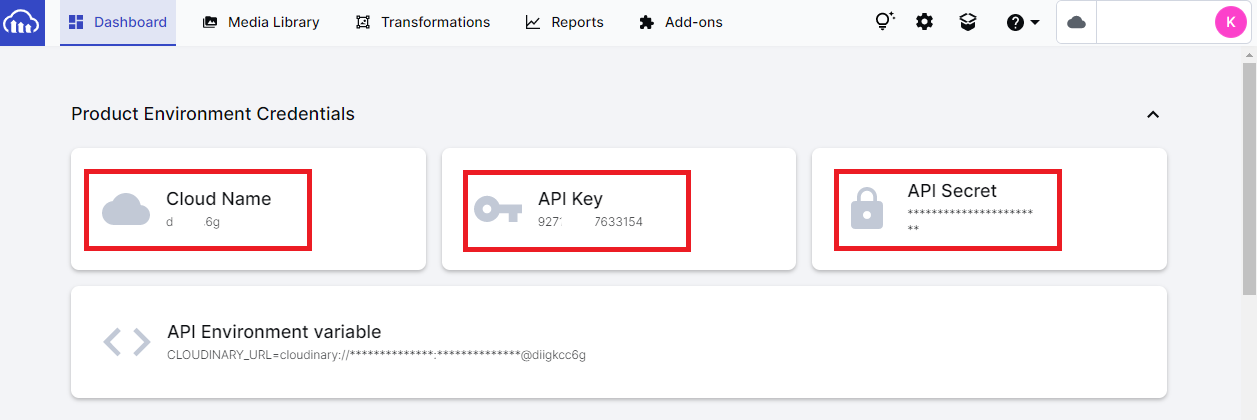Click the Cloud Name cloud icon
1257x420 pixels.
click(126, 209)
